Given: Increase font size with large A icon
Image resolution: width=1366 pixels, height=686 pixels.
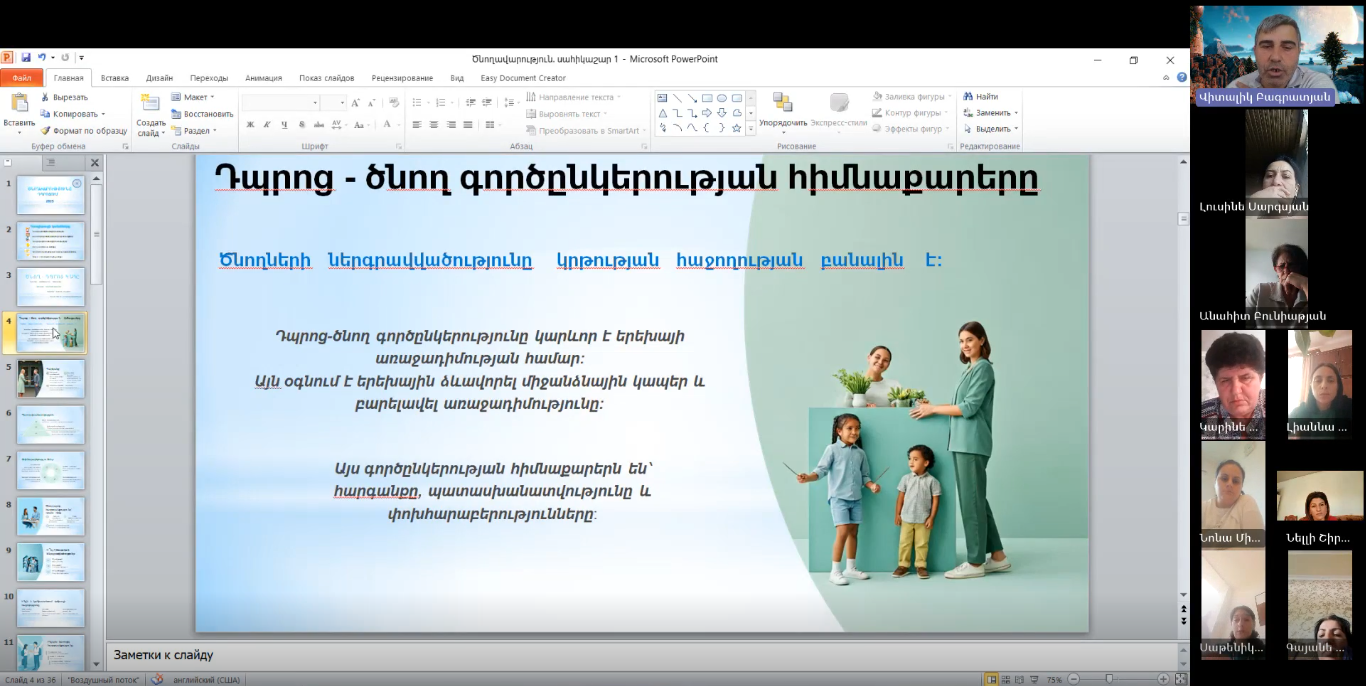Looking at the screenshot, I should tap(356, 102).
